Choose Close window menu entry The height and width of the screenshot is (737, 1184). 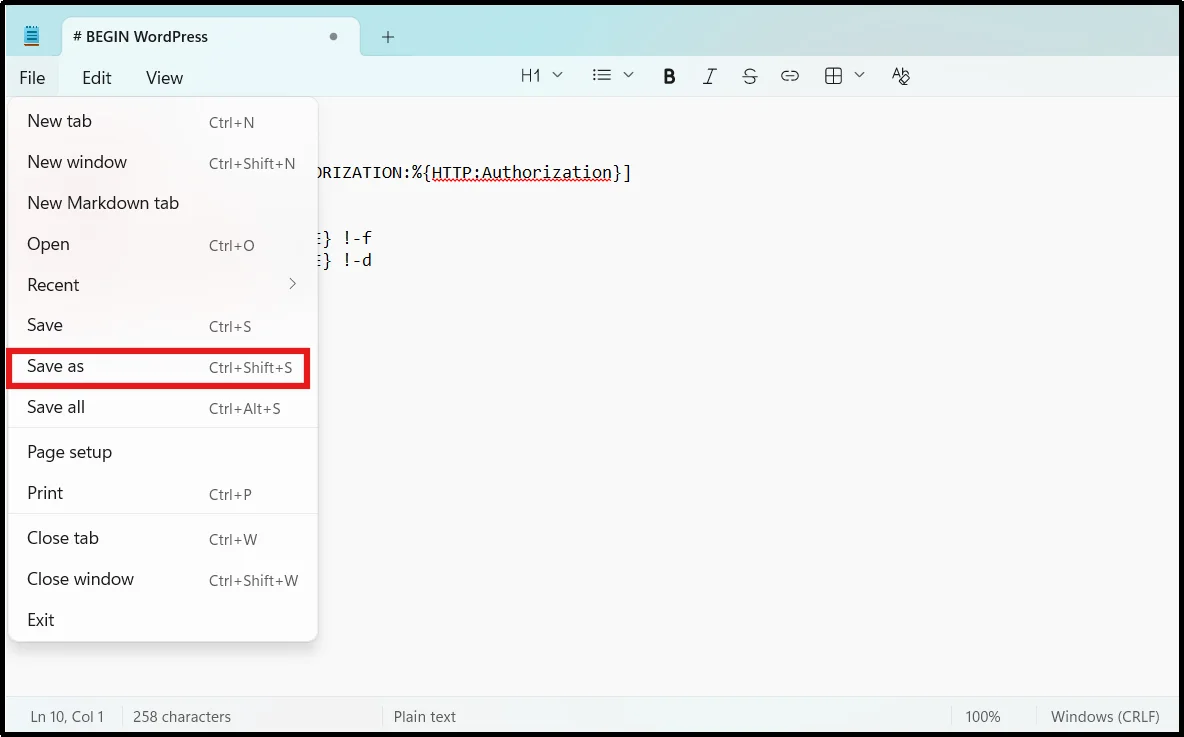tap(162, 579)
